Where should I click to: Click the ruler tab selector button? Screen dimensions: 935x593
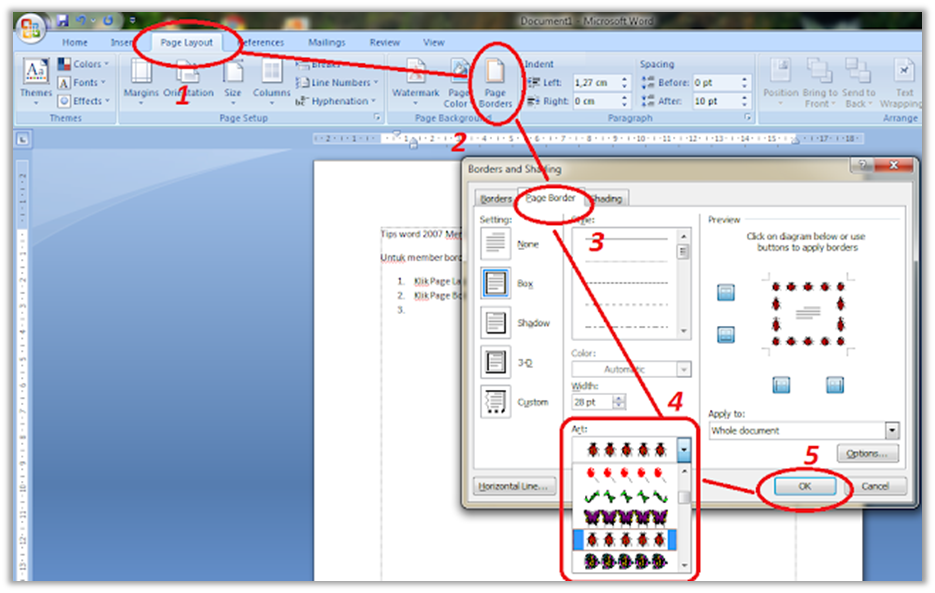[23, 140]
